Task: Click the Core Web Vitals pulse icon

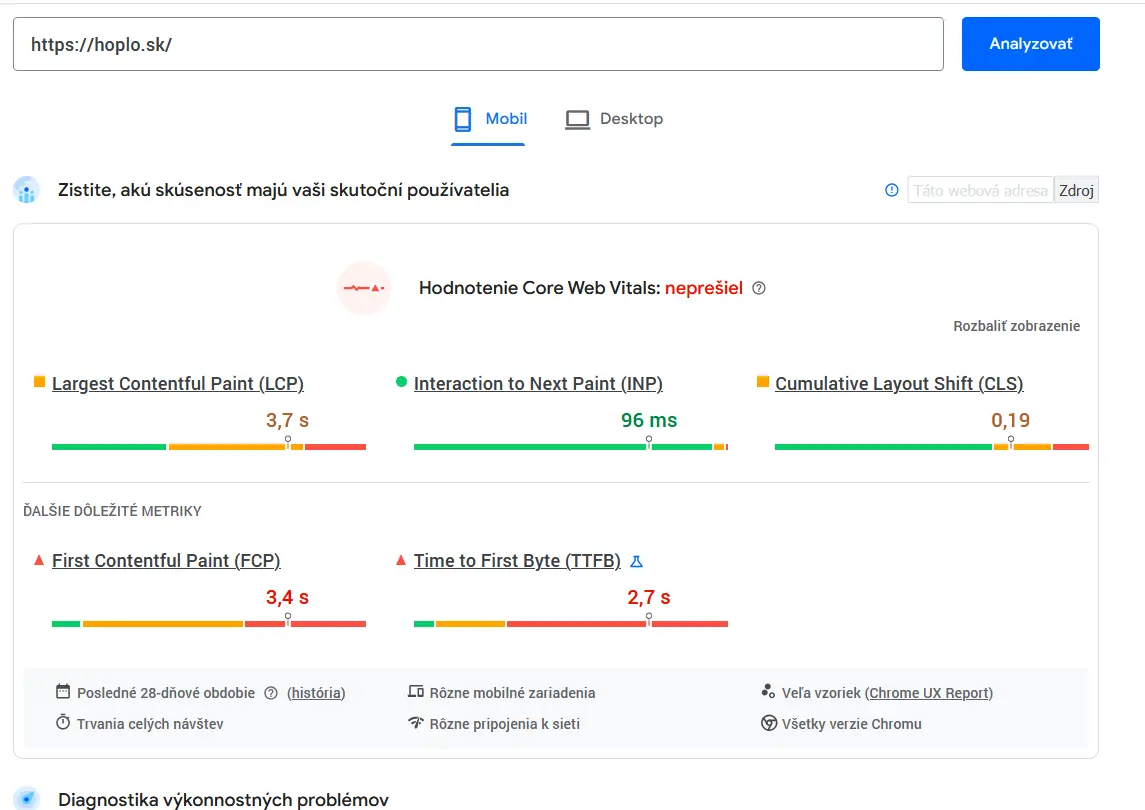Action: [x=364, y=289]
